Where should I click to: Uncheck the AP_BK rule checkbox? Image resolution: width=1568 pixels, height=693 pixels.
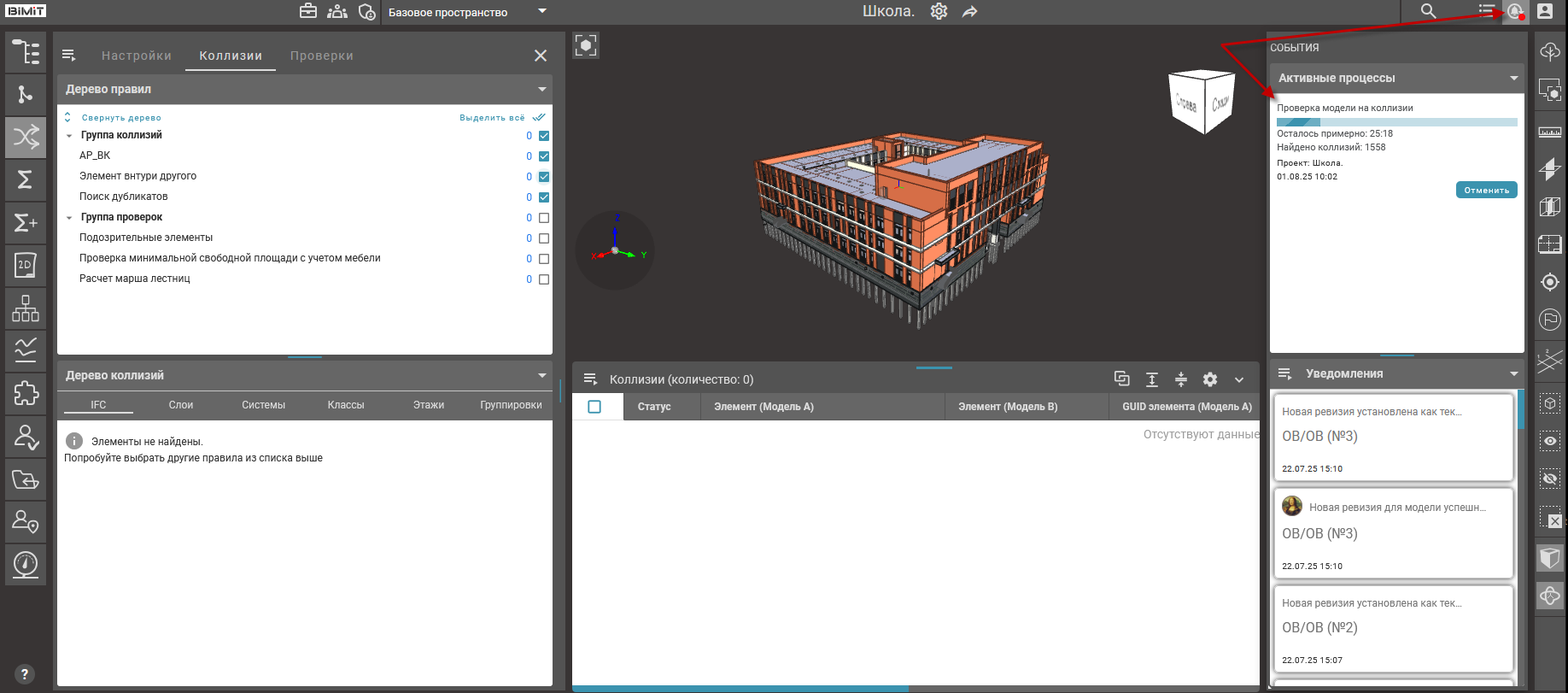(x=544, y=156)
